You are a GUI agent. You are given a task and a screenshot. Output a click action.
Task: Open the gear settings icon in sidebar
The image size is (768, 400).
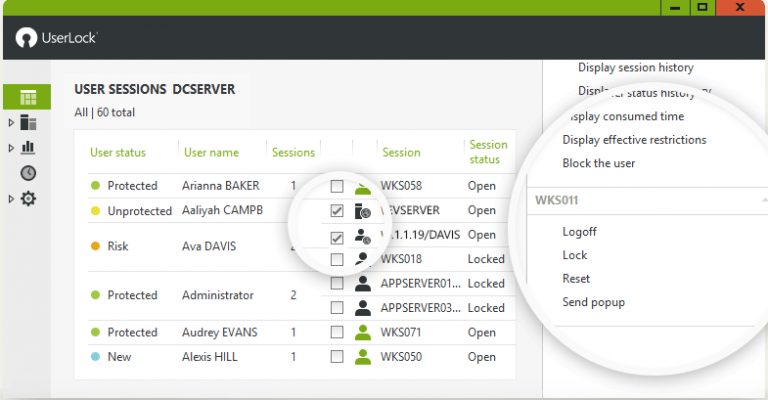pyautogui.click(x=28, y=199)
